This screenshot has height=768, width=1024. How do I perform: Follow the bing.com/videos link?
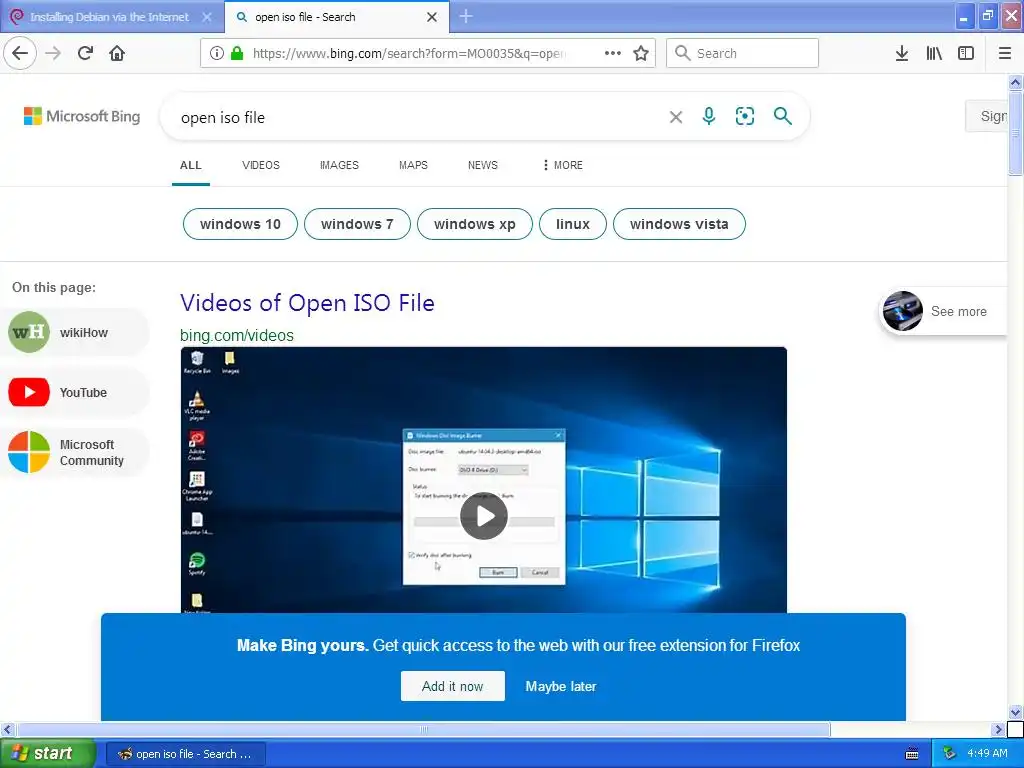point(237,335)
